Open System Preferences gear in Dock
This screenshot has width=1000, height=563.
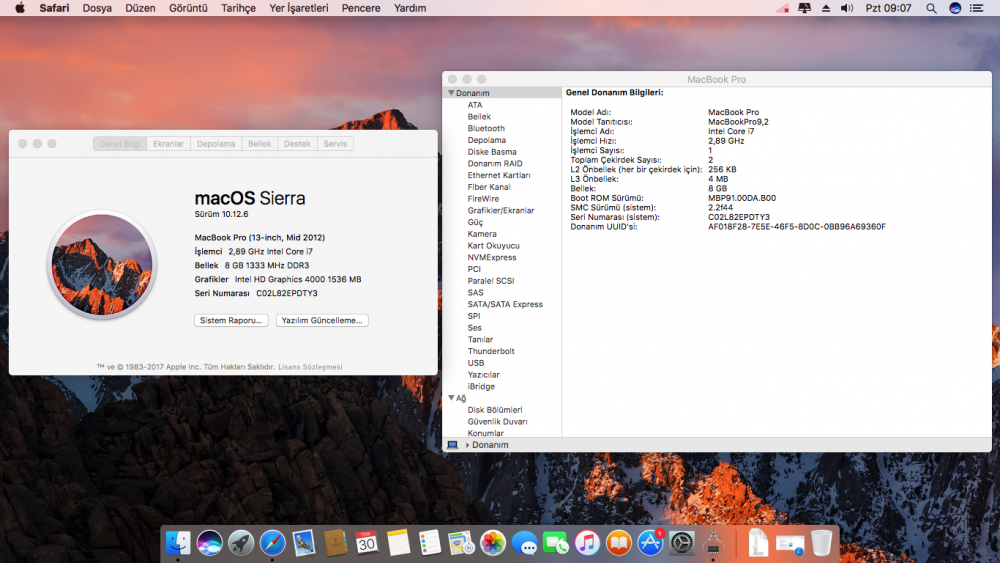point(682,543)
